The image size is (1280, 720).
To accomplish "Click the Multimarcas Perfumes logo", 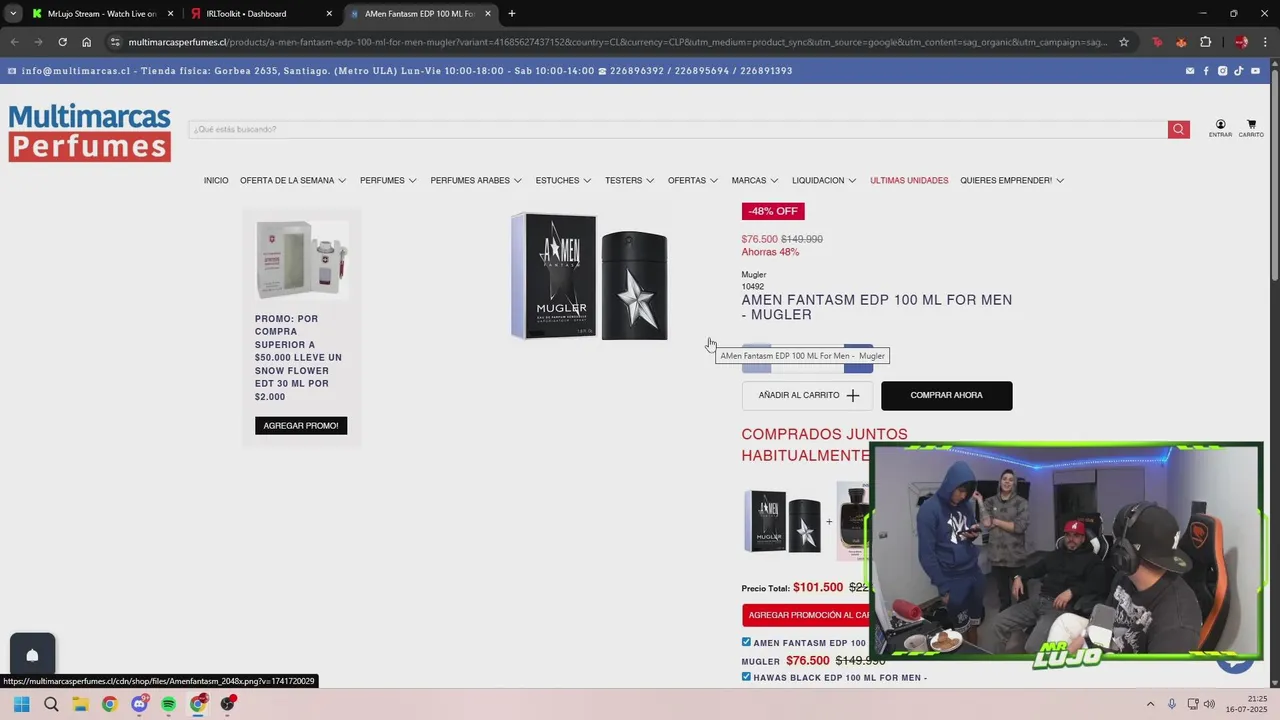I will [x=90, y=132].
